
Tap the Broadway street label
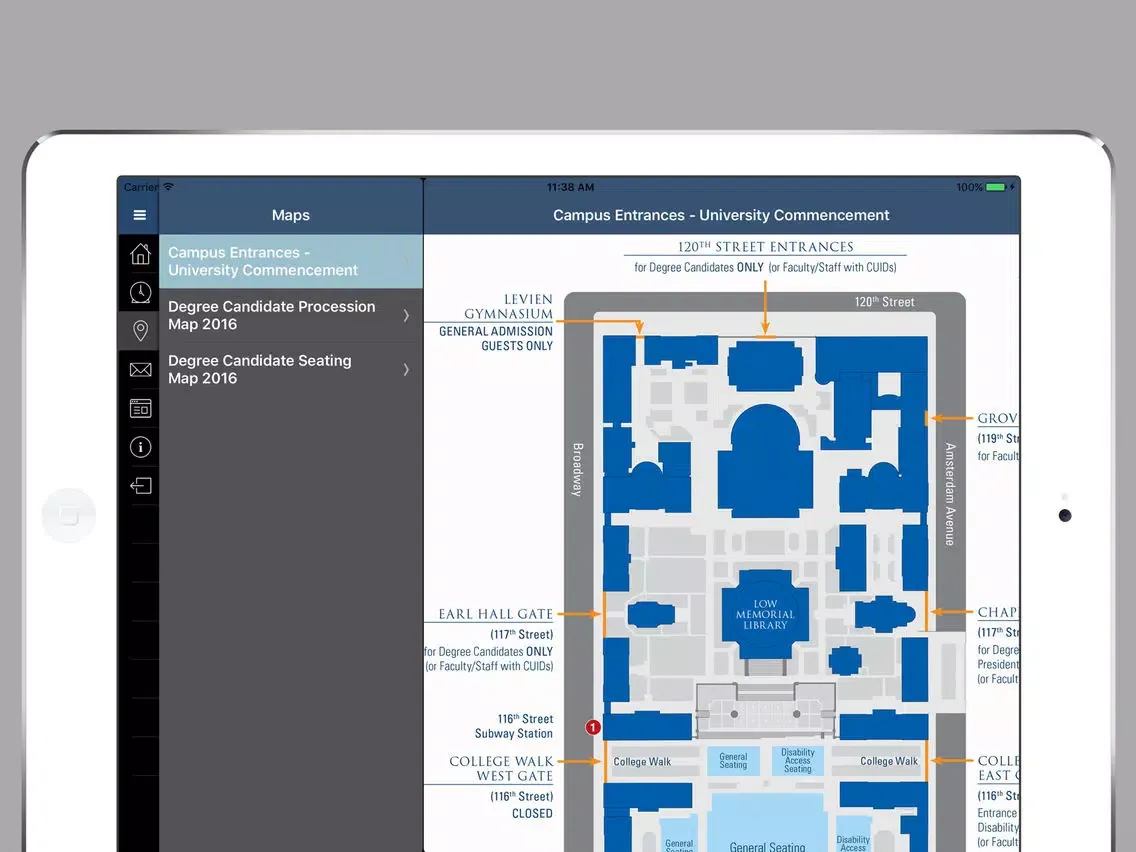[577, 469]
